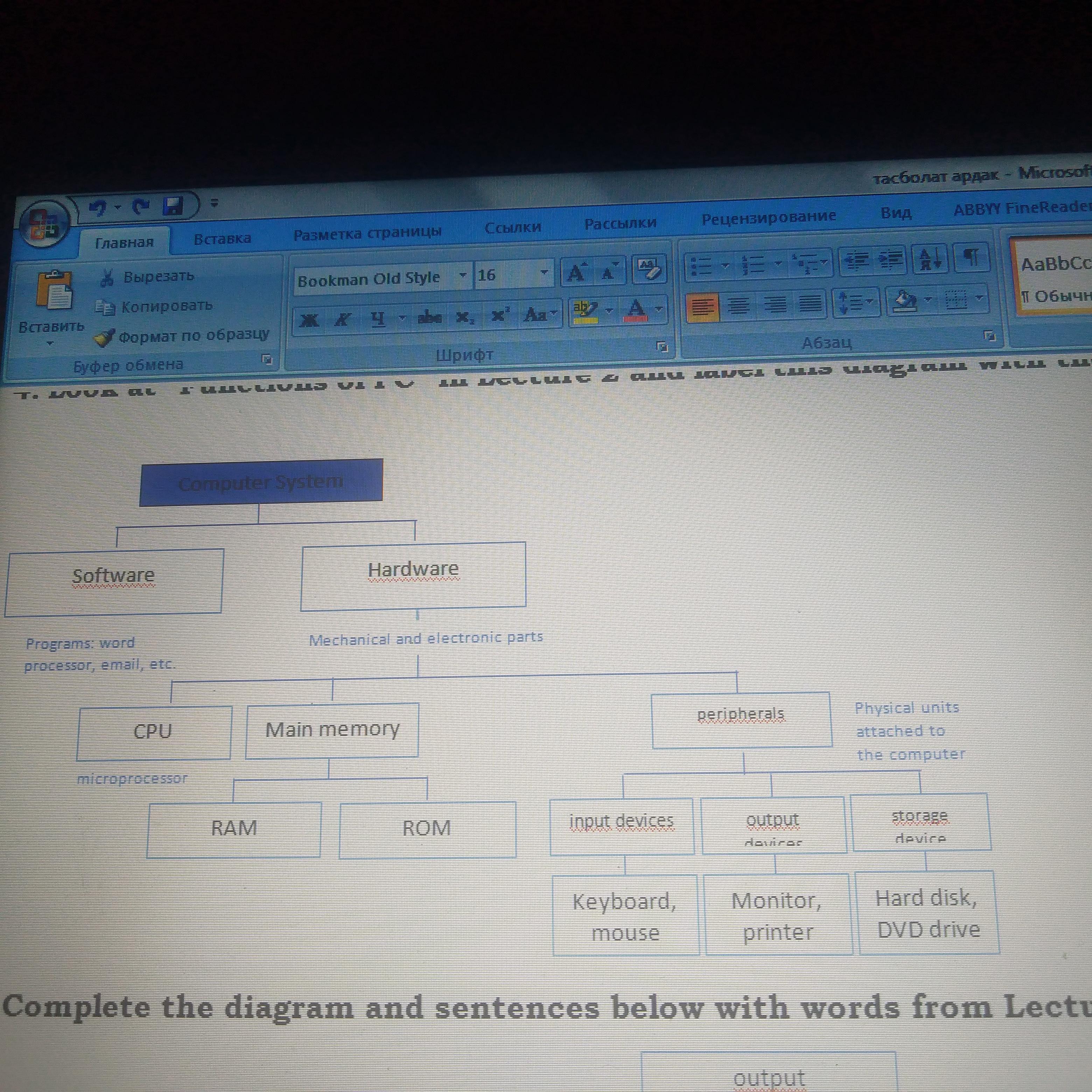This screenshot has height=1092, width=1092.
Task: Toggle bold (Ж) formatting
Action: pyautogui.click(x=309, y=320)
